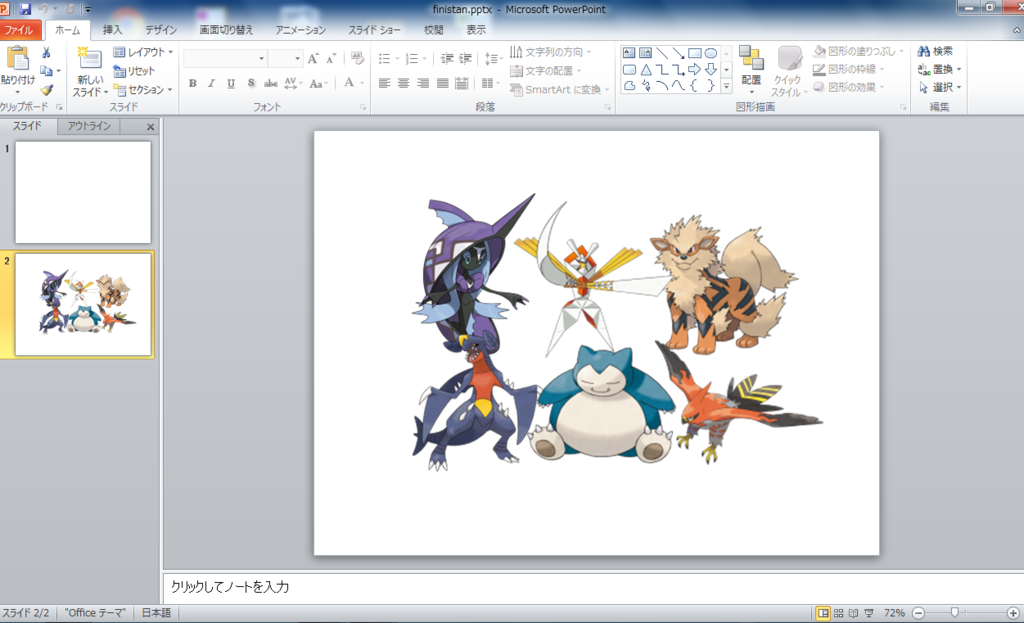Screen dimensions: 1024x623
Task: Select the Right Arrow block shape
Action: [x=695, y=69]
